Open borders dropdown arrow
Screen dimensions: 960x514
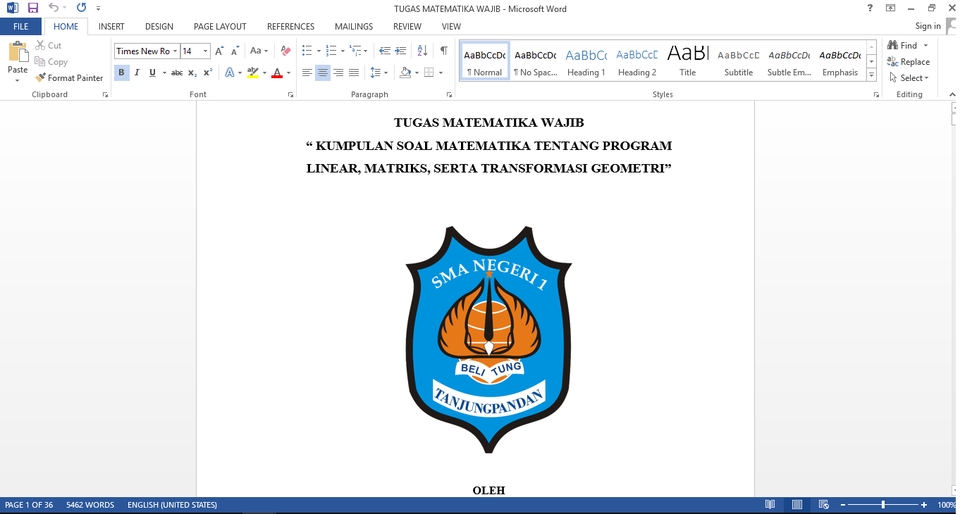pyautogui.click(x=441, y=73)
